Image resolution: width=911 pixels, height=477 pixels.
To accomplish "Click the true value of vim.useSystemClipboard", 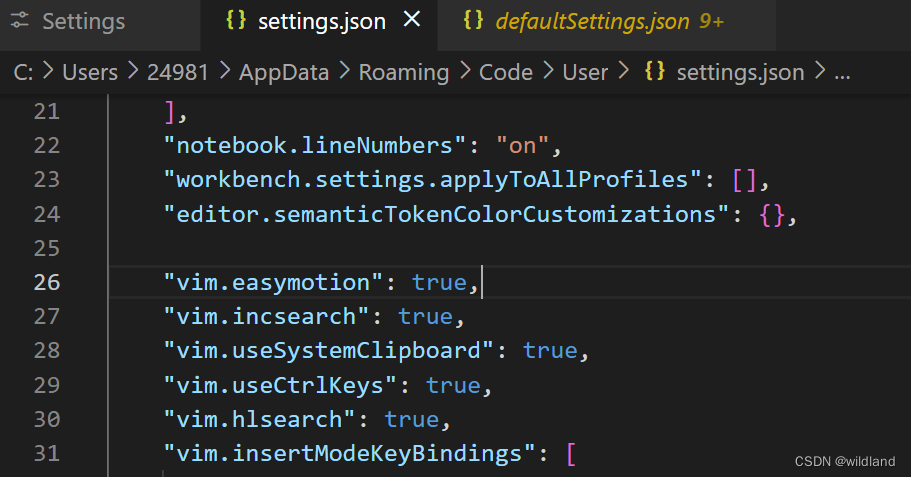I will pyautogui.click(x=550, y=350).
